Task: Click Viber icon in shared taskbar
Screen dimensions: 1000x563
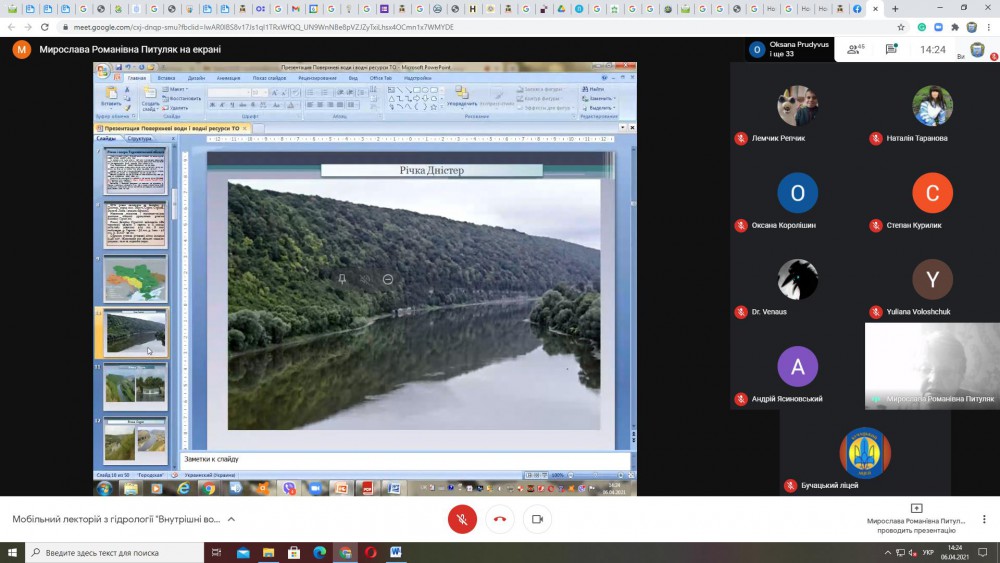Action: point(289,488)
